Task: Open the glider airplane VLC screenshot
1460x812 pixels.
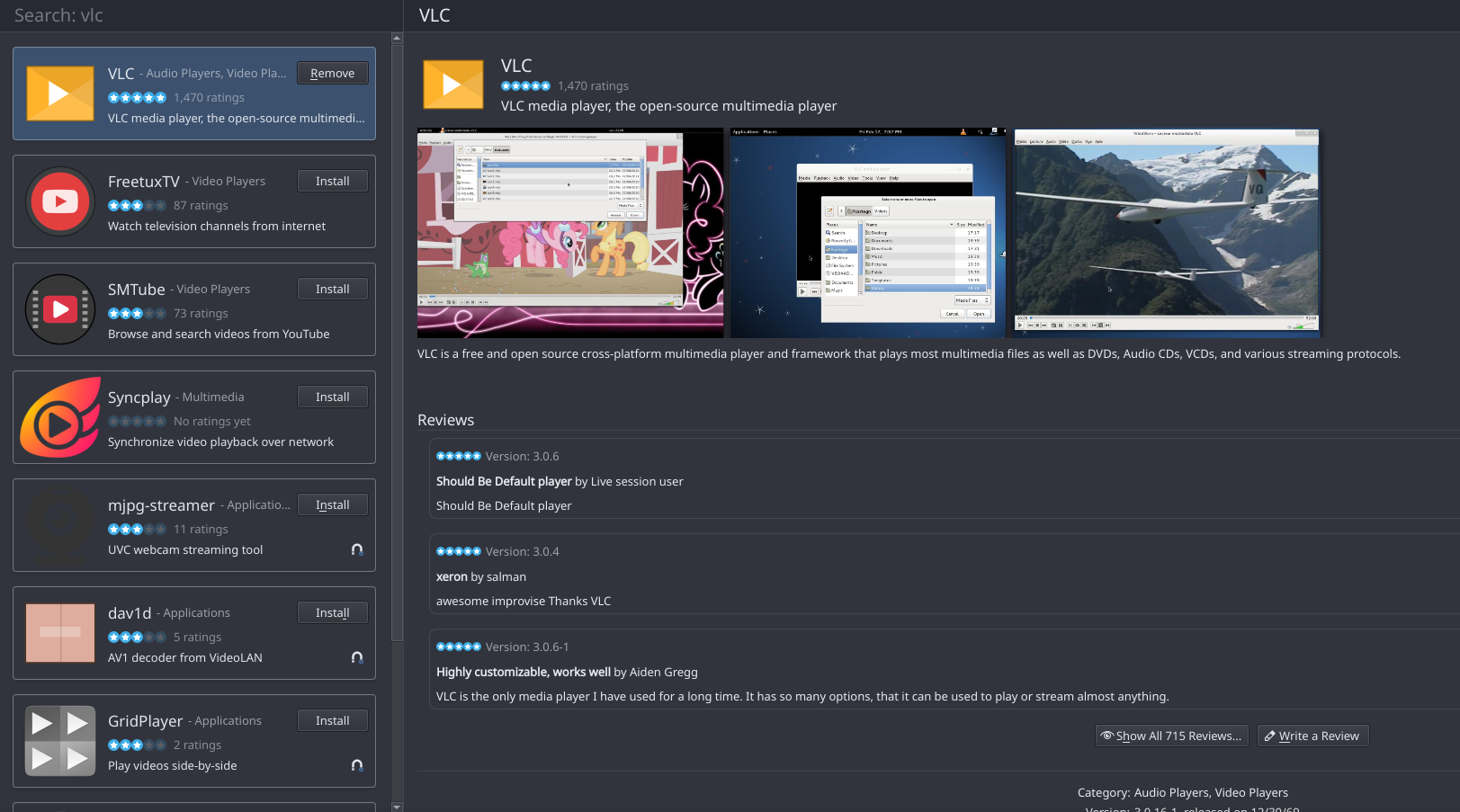Action: 1167,233
